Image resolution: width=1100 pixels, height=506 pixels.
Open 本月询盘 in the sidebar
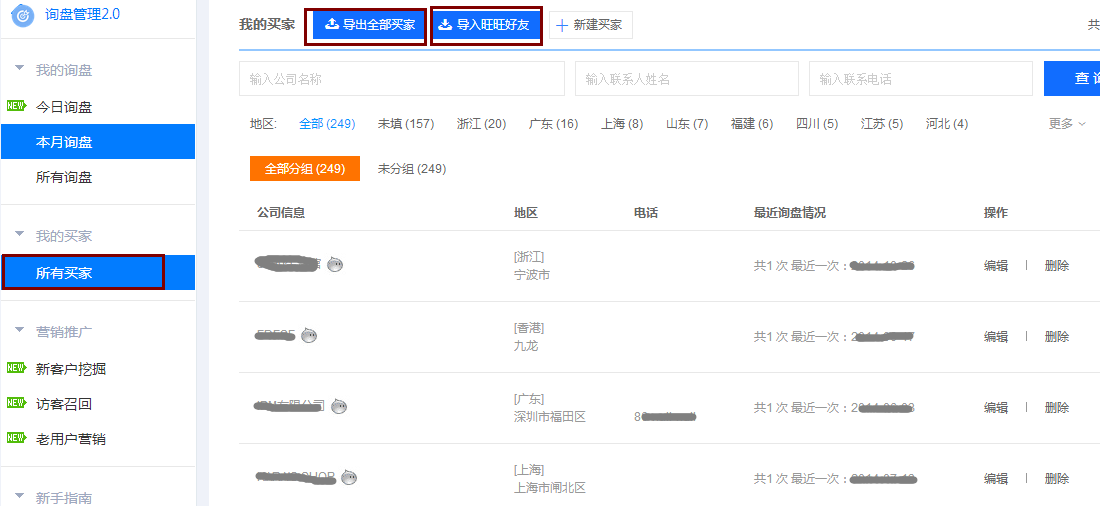(x=64, y=142)
